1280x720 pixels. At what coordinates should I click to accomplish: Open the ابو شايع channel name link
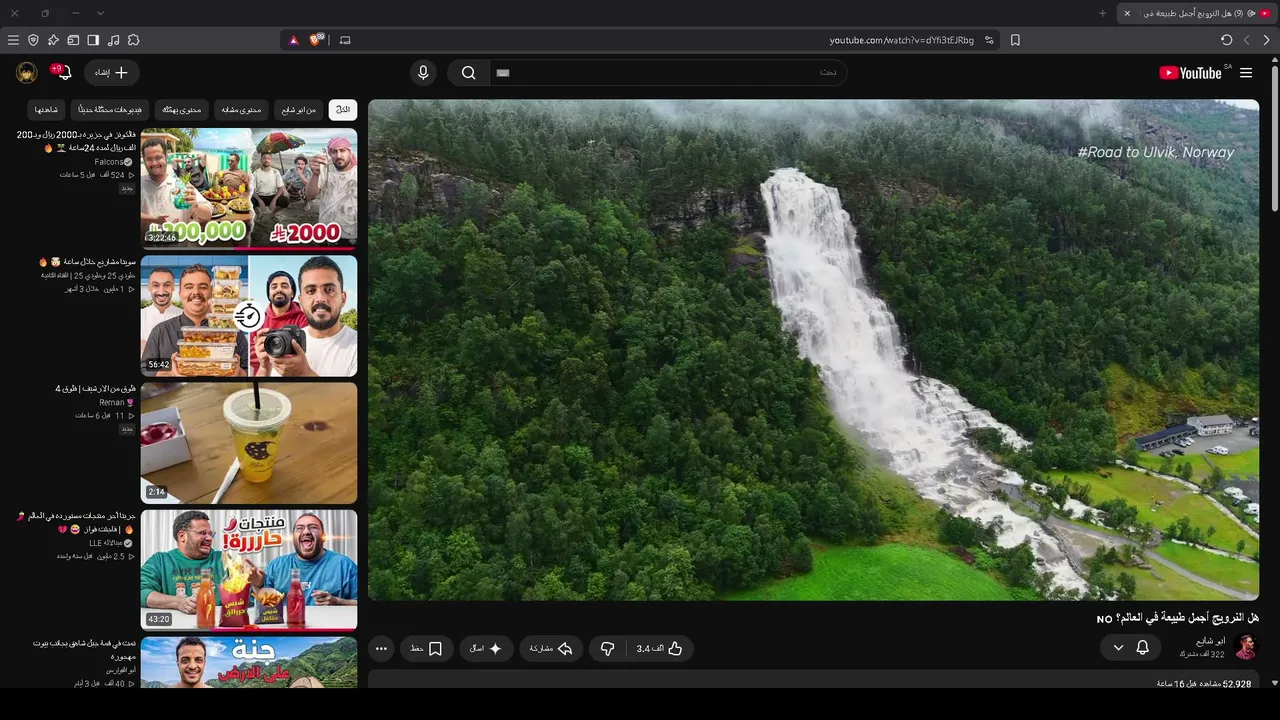click(1211, 641)
